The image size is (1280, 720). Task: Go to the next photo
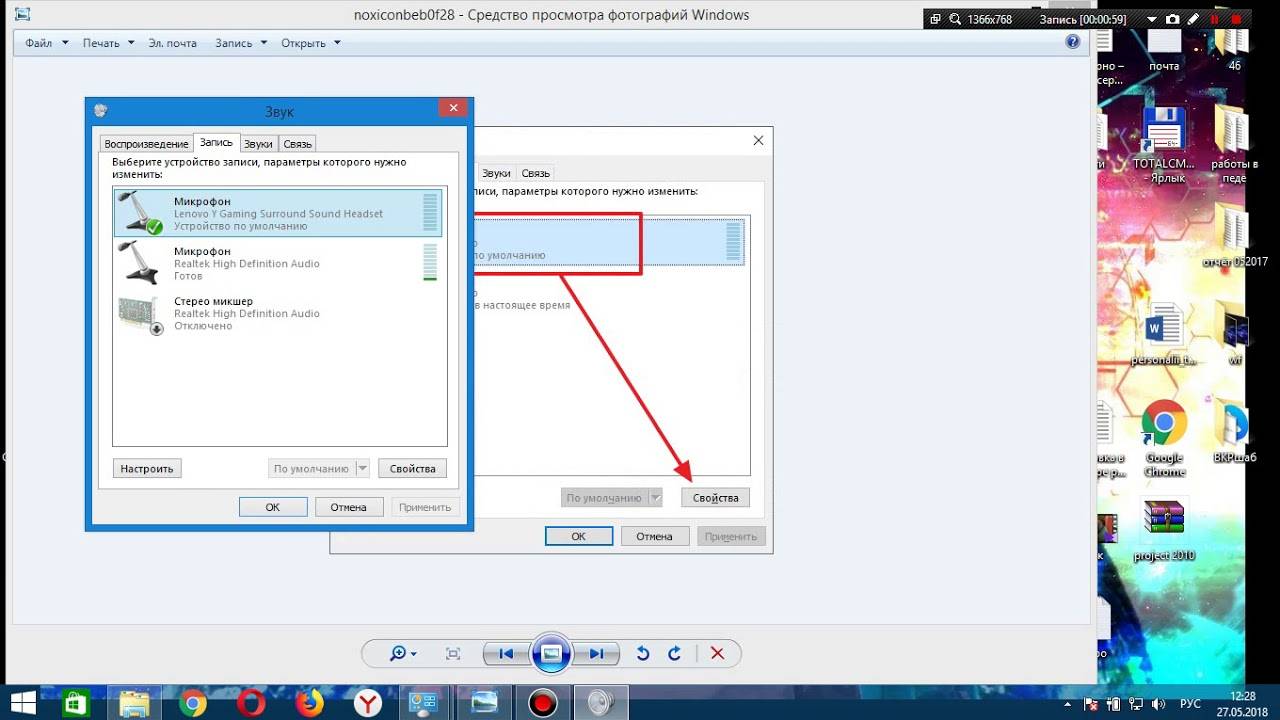point(595,654)
